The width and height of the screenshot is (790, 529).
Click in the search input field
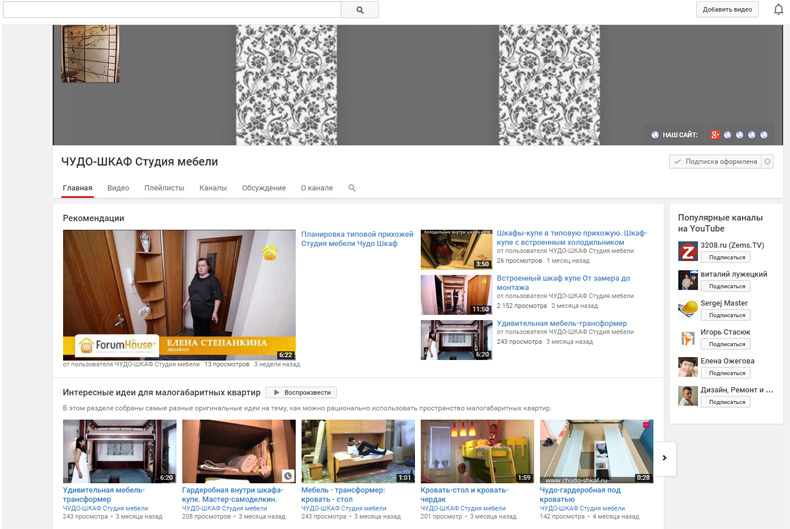[172, 10]
